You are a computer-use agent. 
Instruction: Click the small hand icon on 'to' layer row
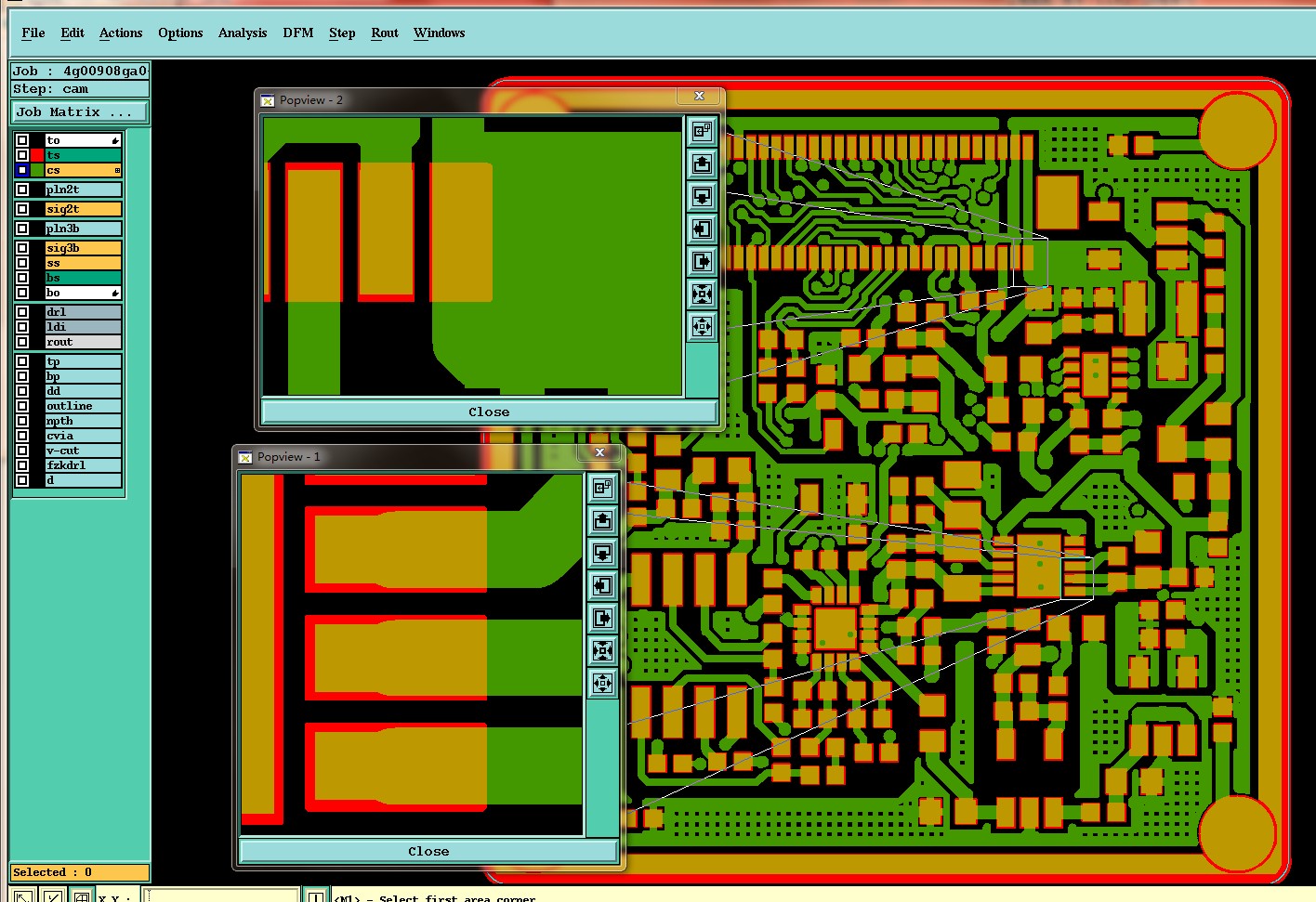pyautogui.click(x=115, y=141)
